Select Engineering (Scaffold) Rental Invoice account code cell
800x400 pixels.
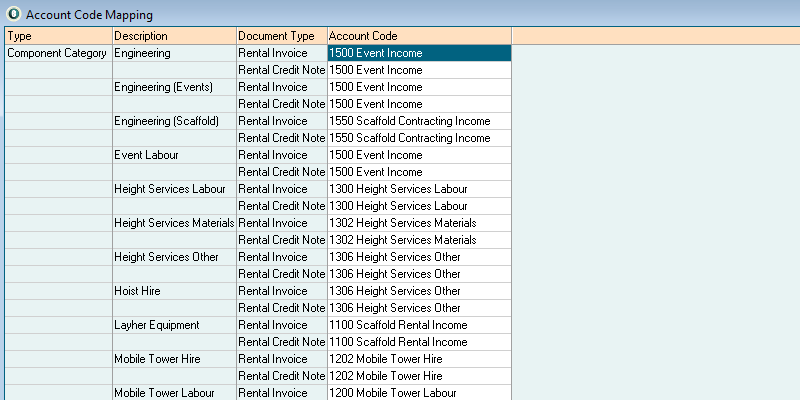pyautogui.click(x=418, y=121)
